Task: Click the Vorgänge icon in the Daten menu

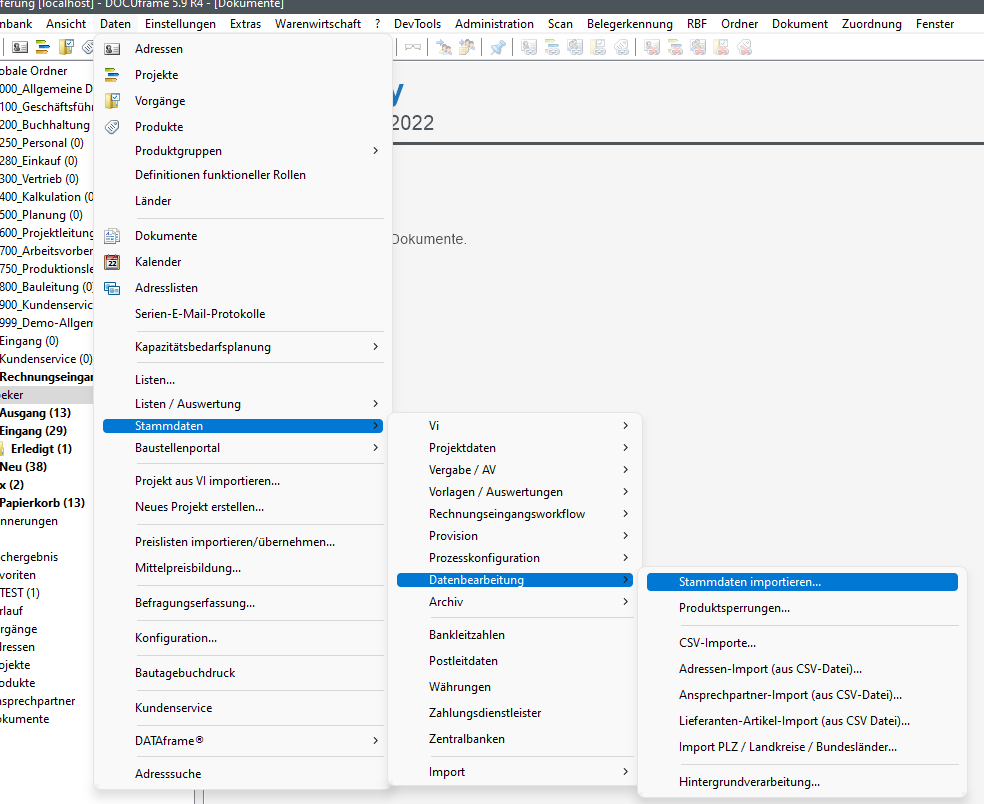Action: (112, 100)
